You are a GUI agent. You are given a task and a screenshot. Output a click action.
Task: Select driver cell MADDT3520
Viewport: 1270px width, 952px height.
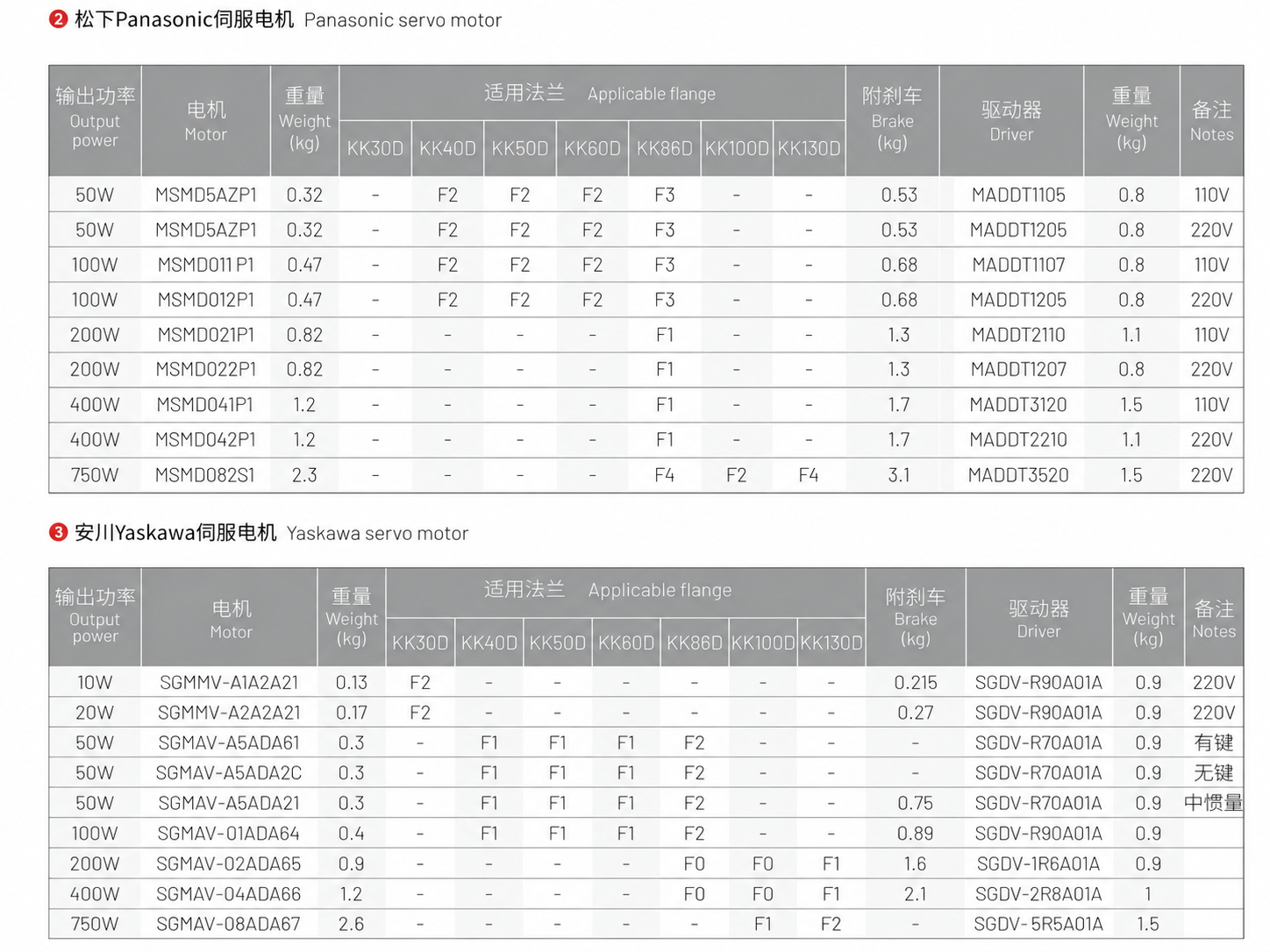pos(1018,475)
